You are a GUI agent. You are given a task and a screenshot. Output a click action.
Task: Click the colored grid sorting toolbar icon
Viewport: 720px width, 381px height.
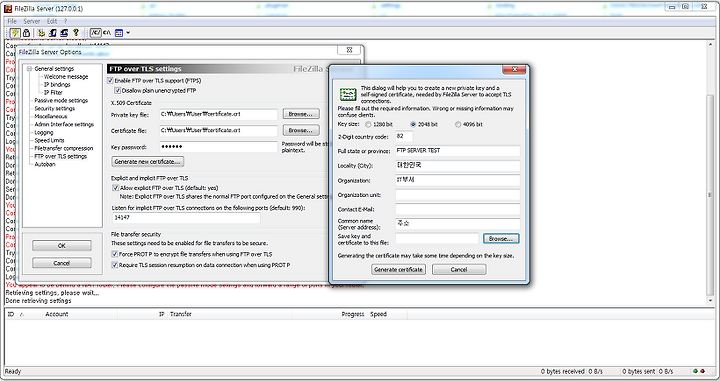119,33
